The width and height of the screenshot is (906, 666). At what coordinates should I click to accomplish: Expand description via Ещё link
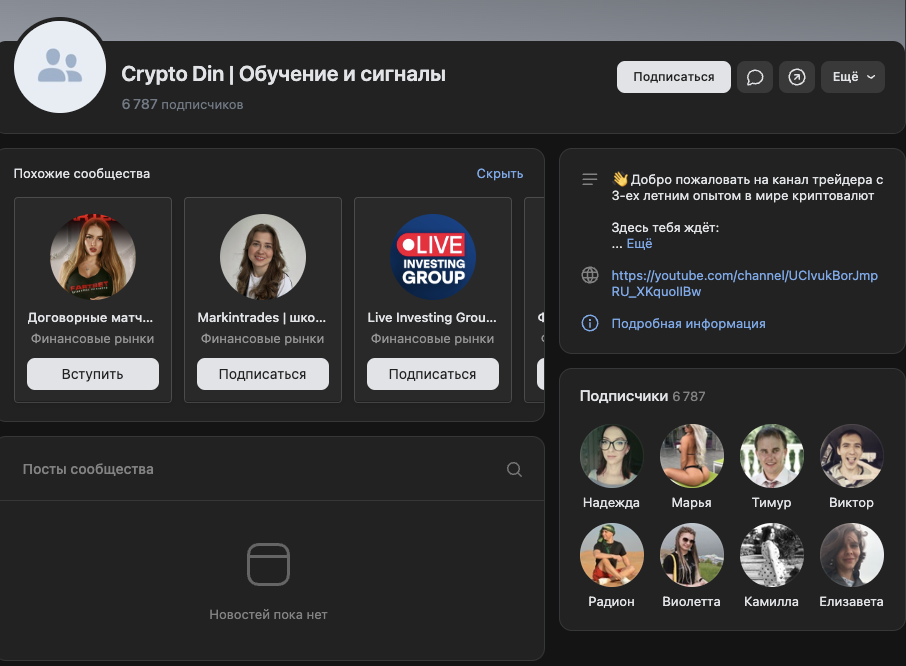(x=639, y=244)
